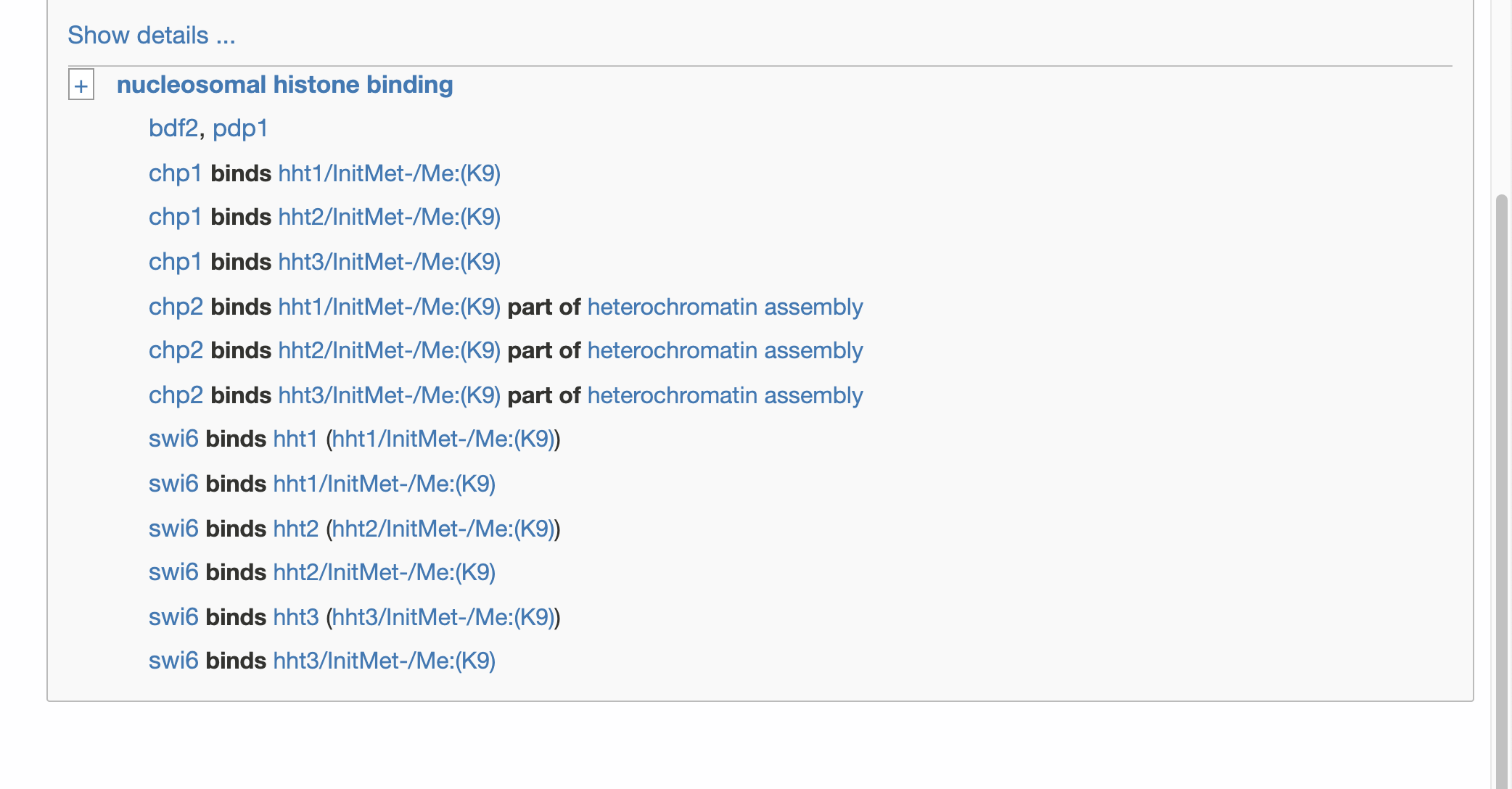The width and height of the screenshot is (1512, 789).
Task: Open the first chp2 gene link
Action: click(174, 307)
